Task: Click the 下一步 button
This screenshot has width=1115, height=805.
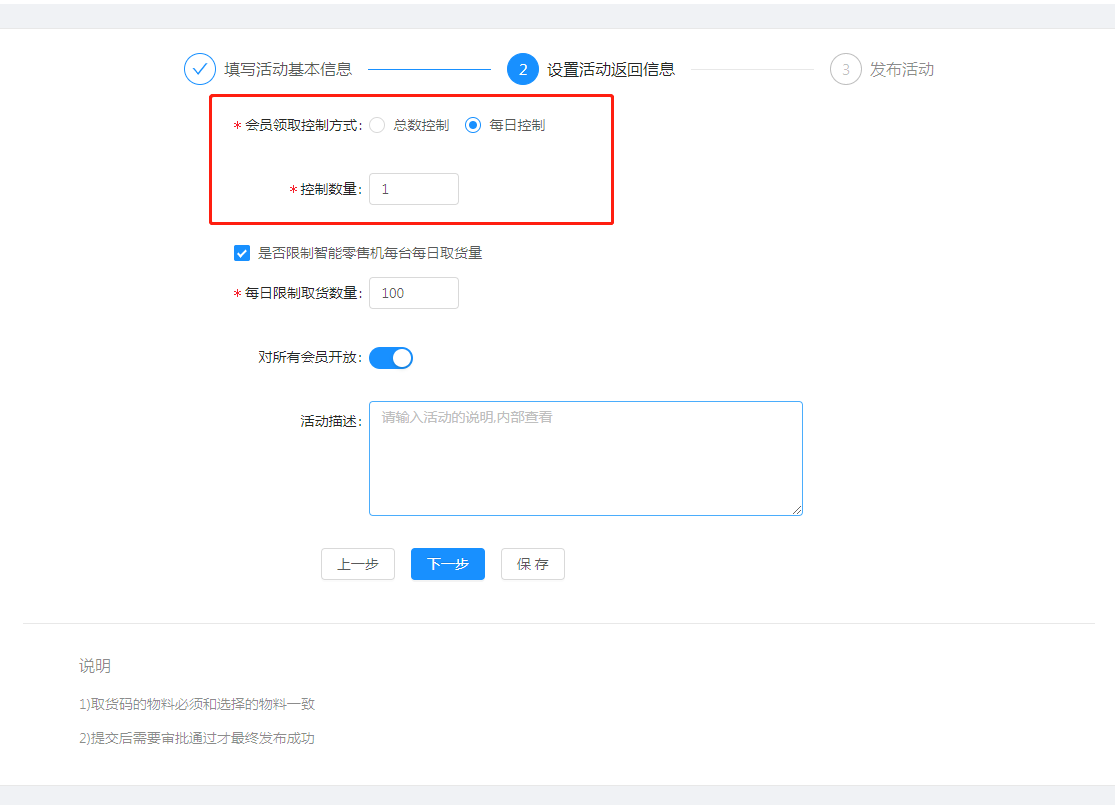Action: click(448, 564)
